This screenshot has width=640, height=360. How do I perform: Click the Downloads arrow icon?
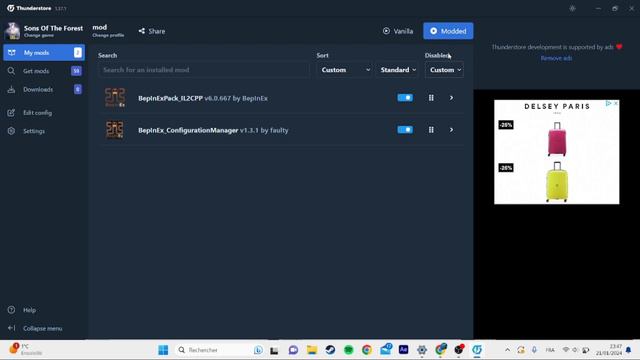pyautogui.click(x=11, y=89)
